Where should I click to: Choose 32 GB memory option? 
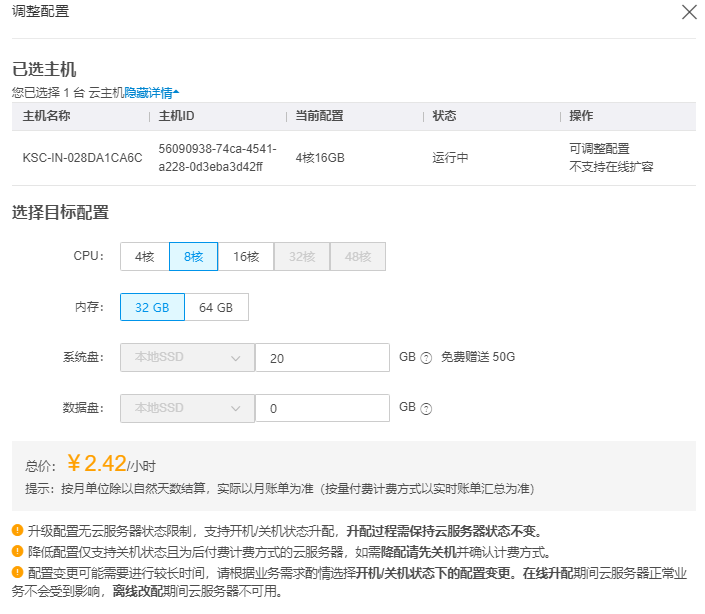click(x=152, y=308)
